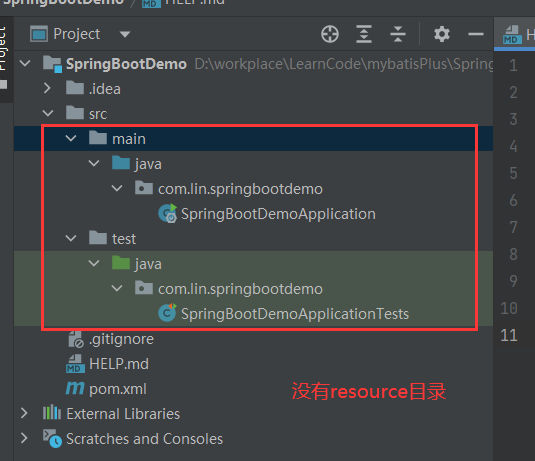Click the Select Opened File crosshair icon
Image resolution: width=535 pixels, height=461 pixels.
click(330, 34)
